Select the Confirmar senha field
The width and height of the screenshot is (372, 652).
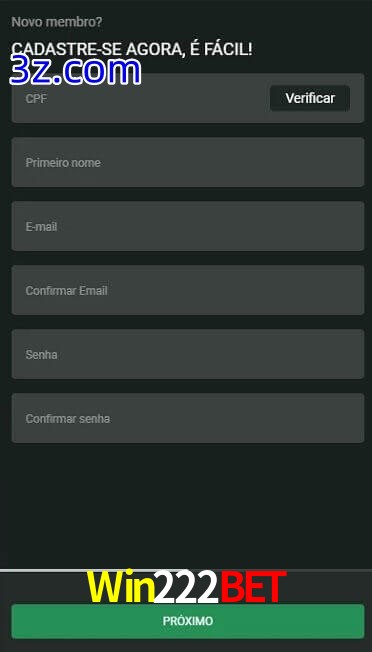(188, 418)
